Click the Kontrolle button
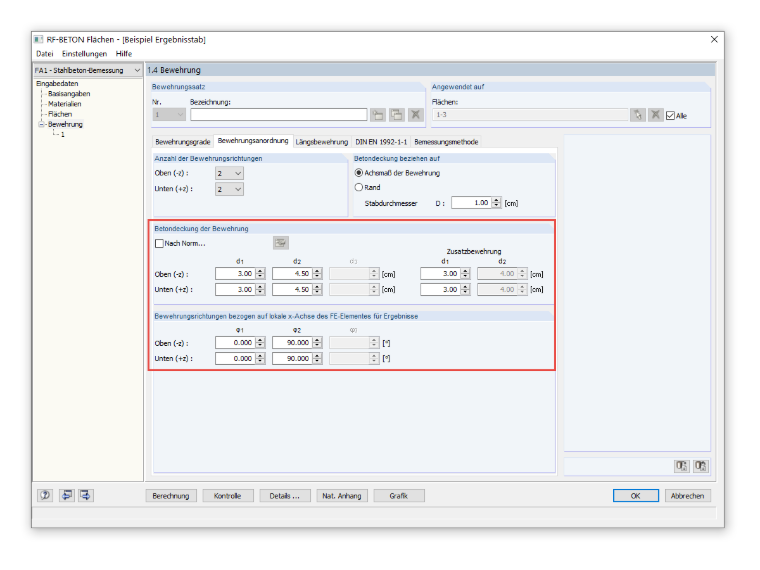The image size is (760, 570). click(227, 496)
